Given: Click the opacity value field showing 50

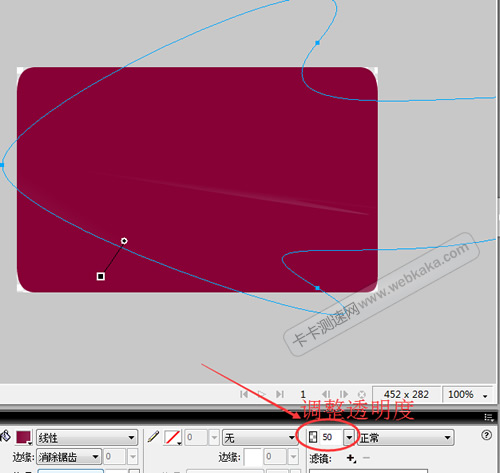Looking at the screenshot, I should click(330, 437).
